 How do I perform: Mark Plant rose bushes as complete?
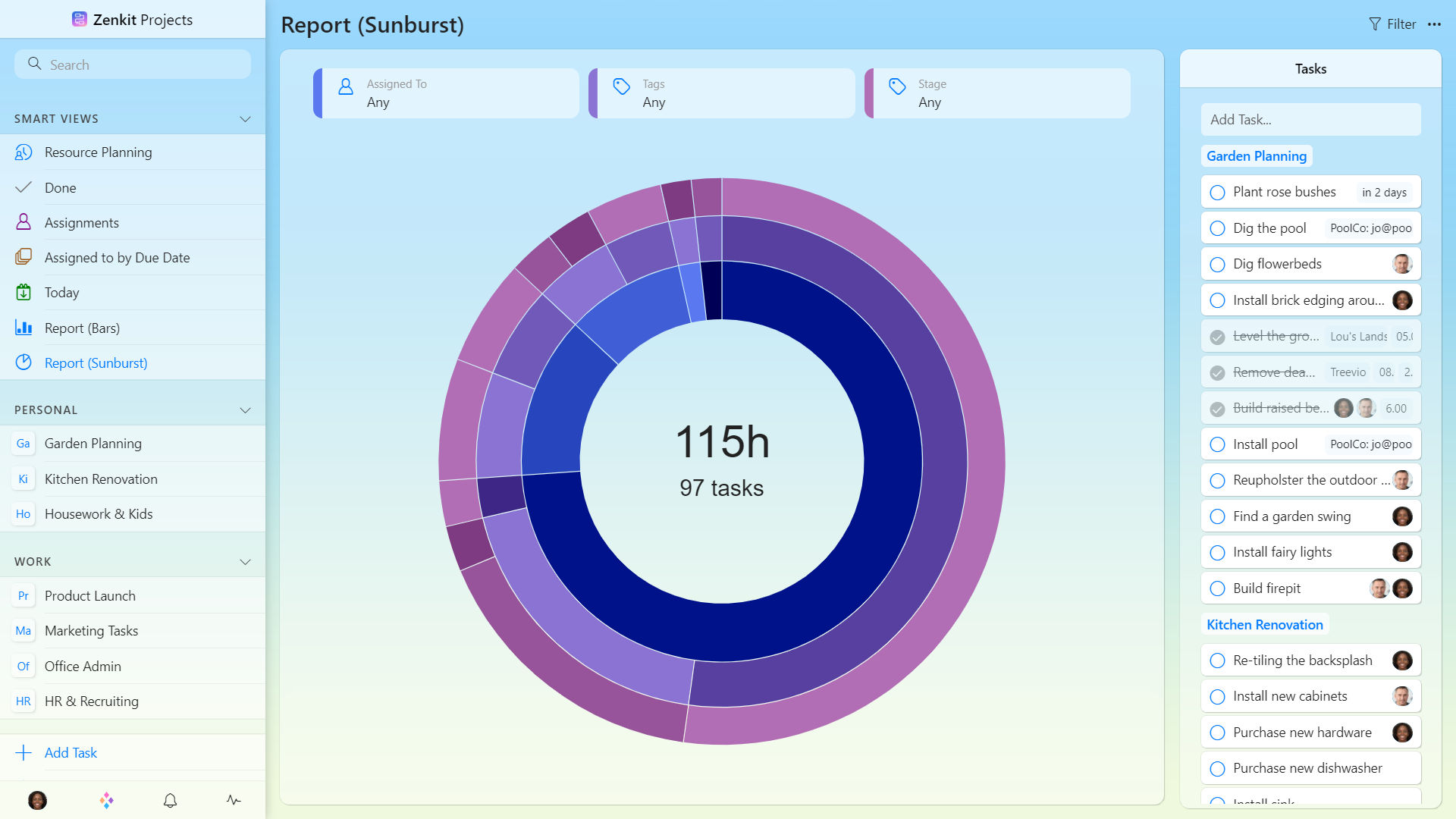tap(1217, 193)
